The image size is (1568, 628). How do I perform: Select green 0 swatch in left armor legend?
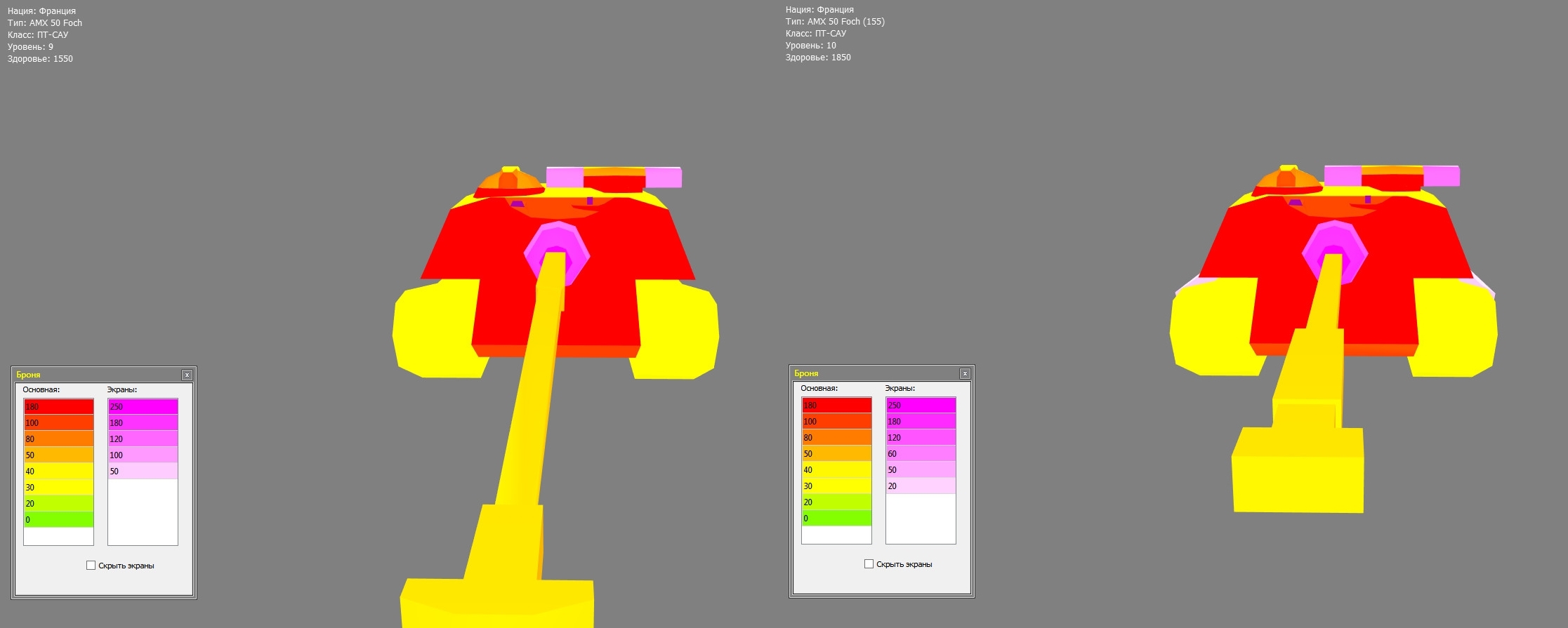coord(59,520)
